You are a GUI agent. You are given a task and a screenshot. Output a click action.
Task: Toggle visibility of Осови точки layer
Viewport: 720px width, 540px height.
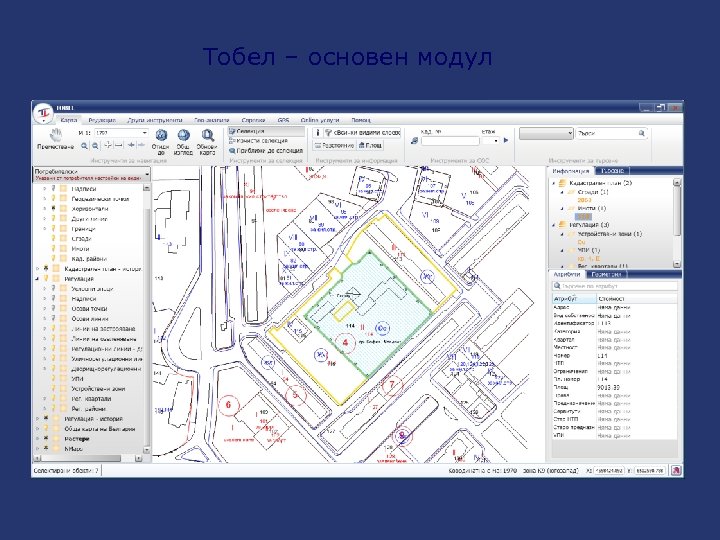[53, 309]
